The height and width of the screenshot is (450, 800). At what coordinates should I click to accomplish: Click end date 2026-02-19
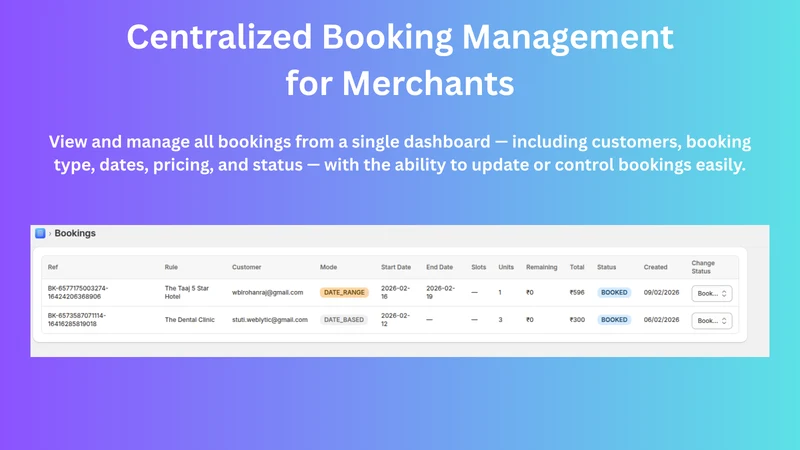440,292
